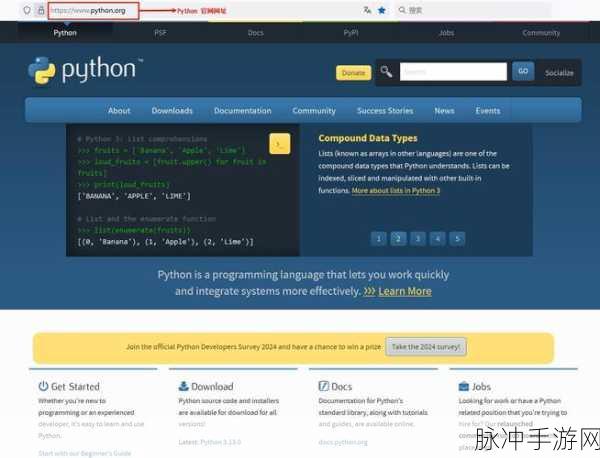
Task: Select slide 3 in the code carousel
Action: pos(418,239)
